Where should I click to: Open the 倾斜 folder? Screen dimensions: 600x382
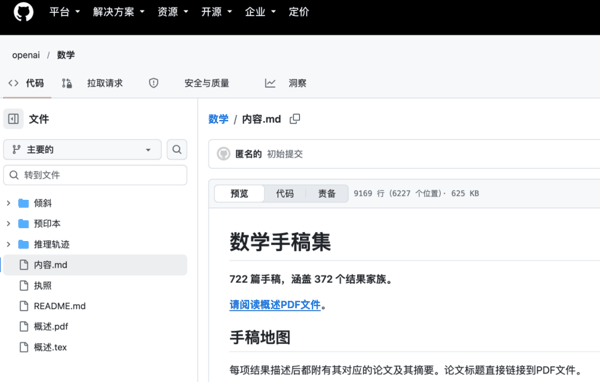coord(42,203)
